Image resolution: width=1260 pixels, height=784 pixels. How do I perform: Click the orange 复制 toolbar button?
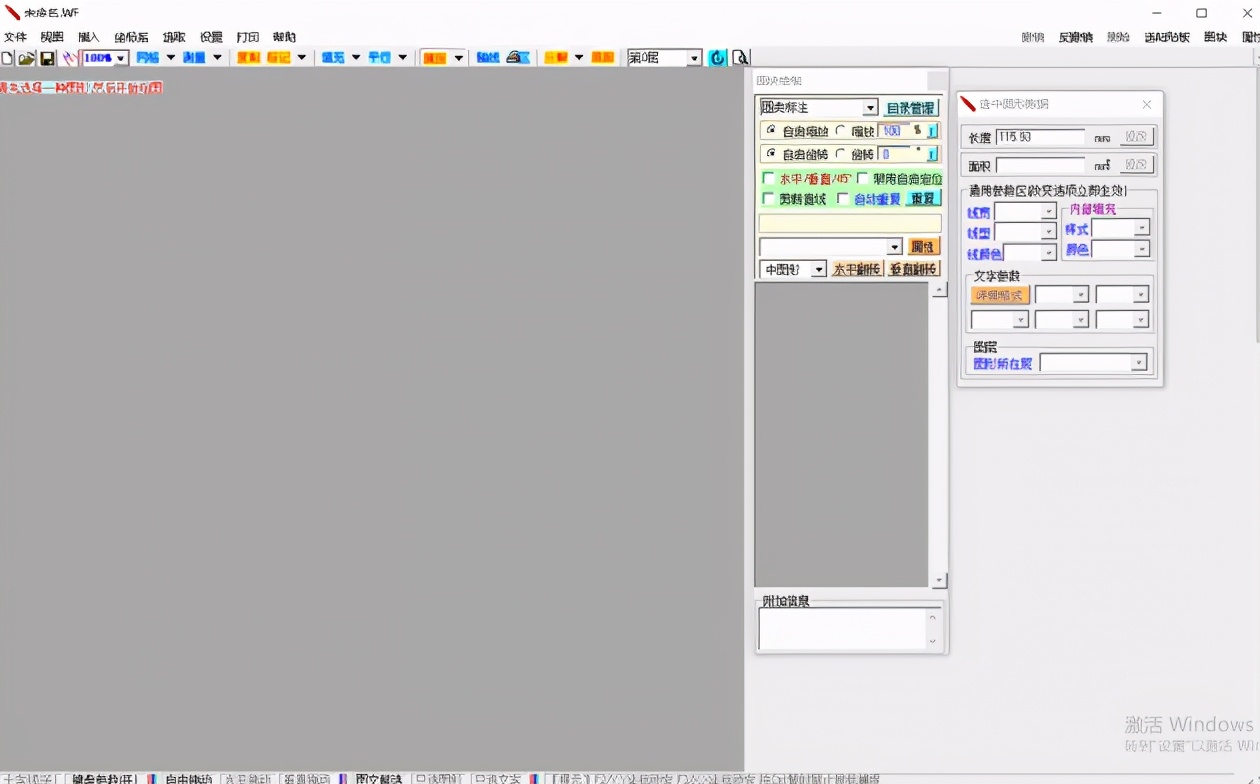(247, 58)
